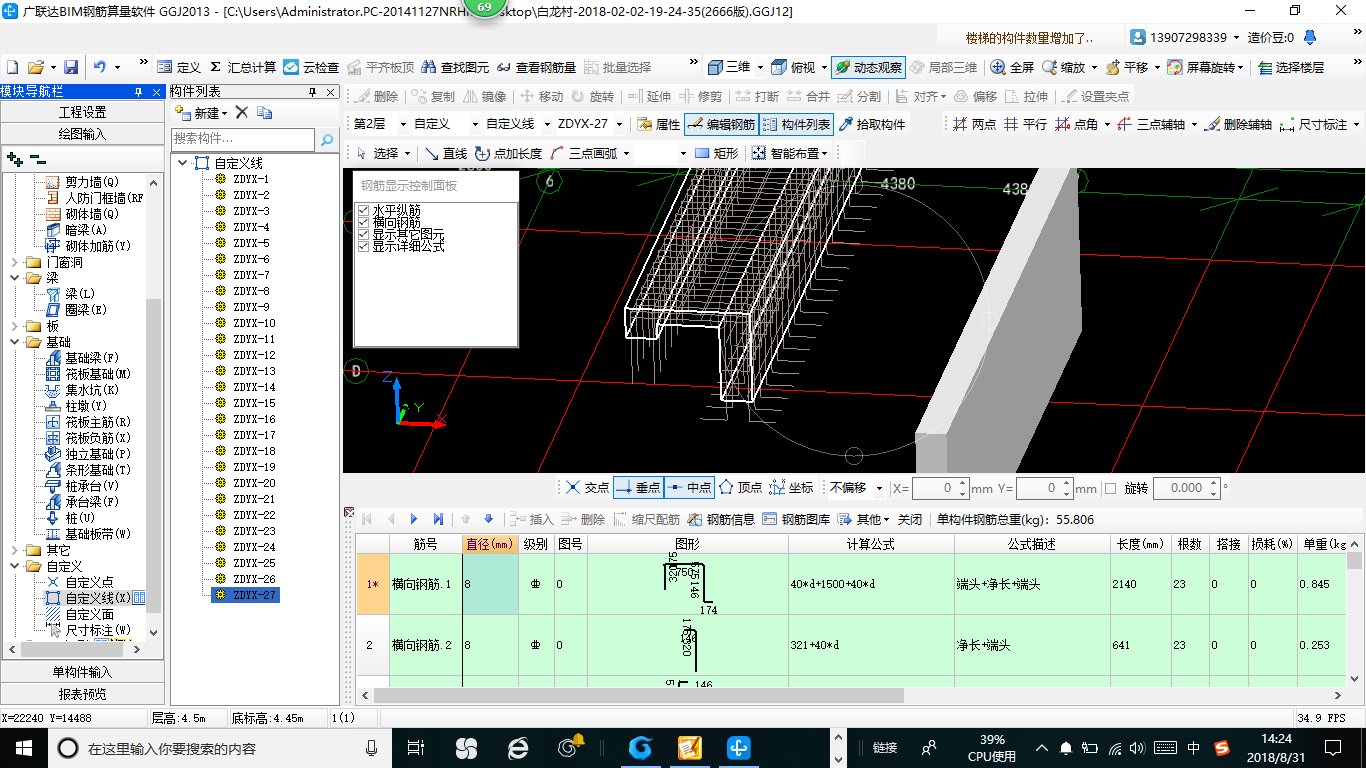Collapse 自定义线 root in component list

click(x=182, y=163)
